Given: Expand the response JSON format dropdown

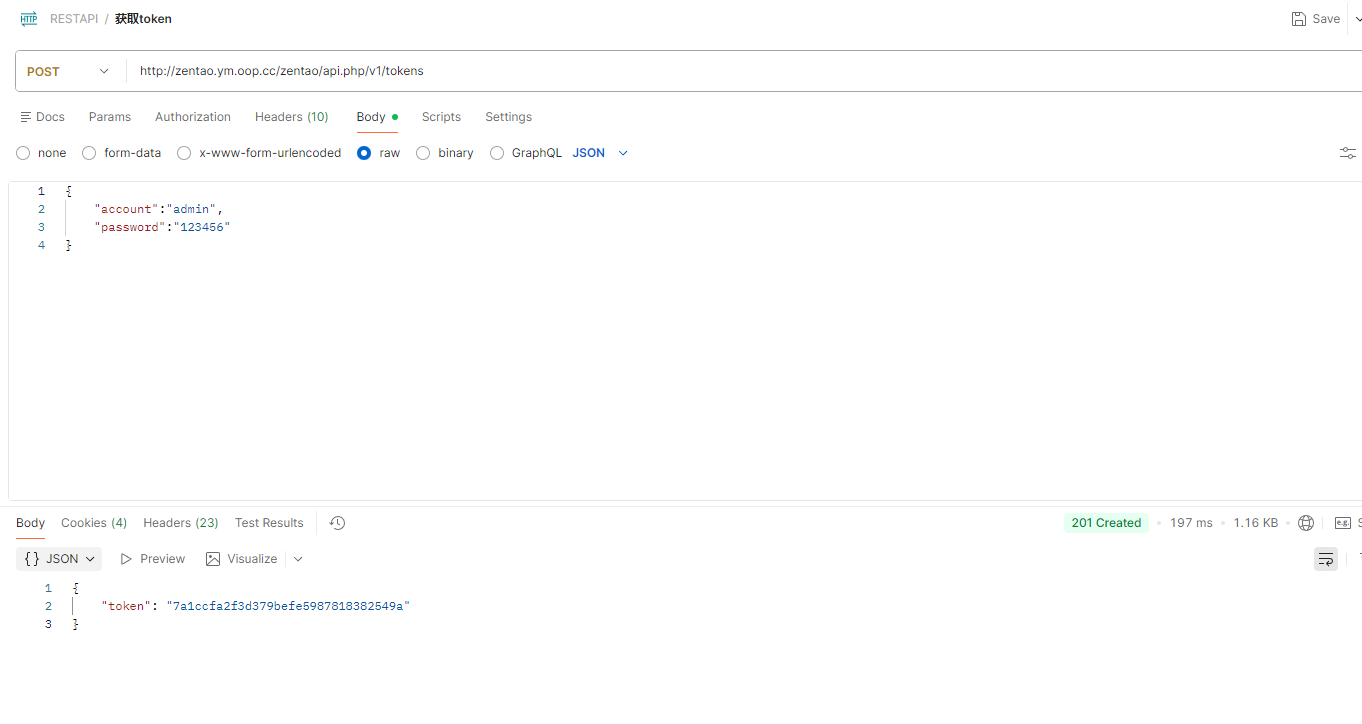Looking at the screenshot, I should [59, 559].
